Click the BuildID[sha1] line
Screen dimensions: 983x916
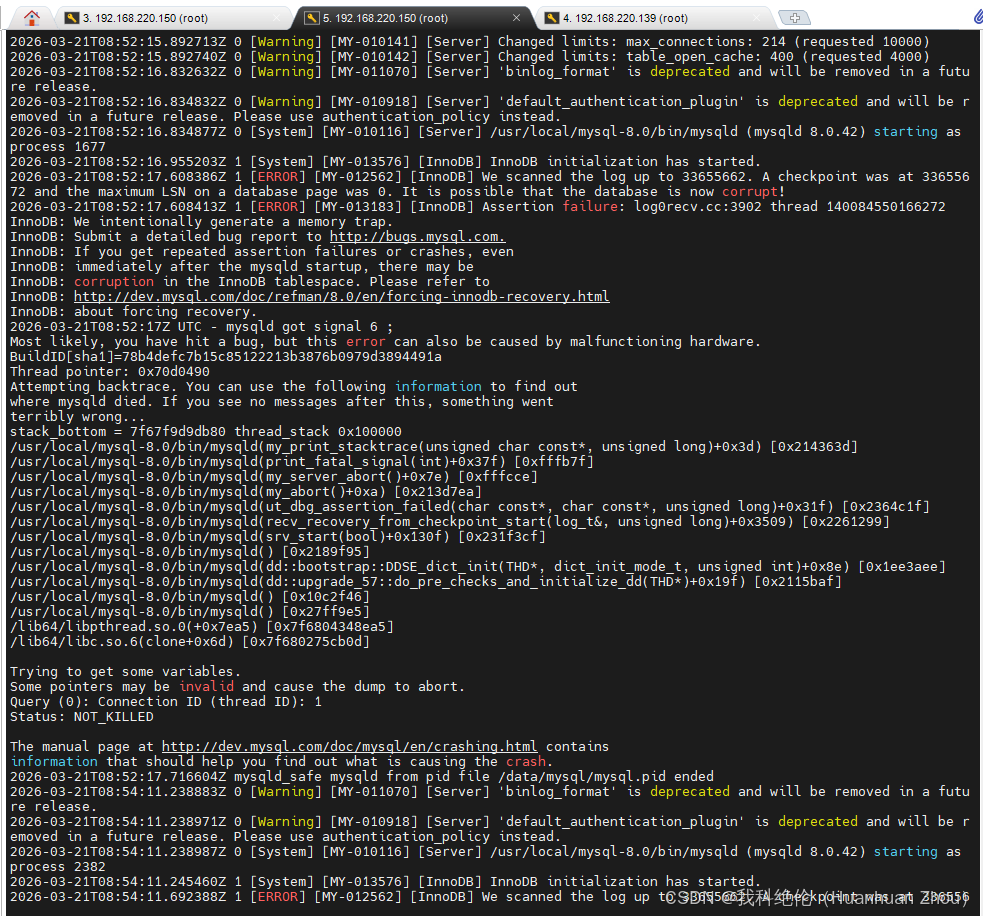(x=226, y=357)
